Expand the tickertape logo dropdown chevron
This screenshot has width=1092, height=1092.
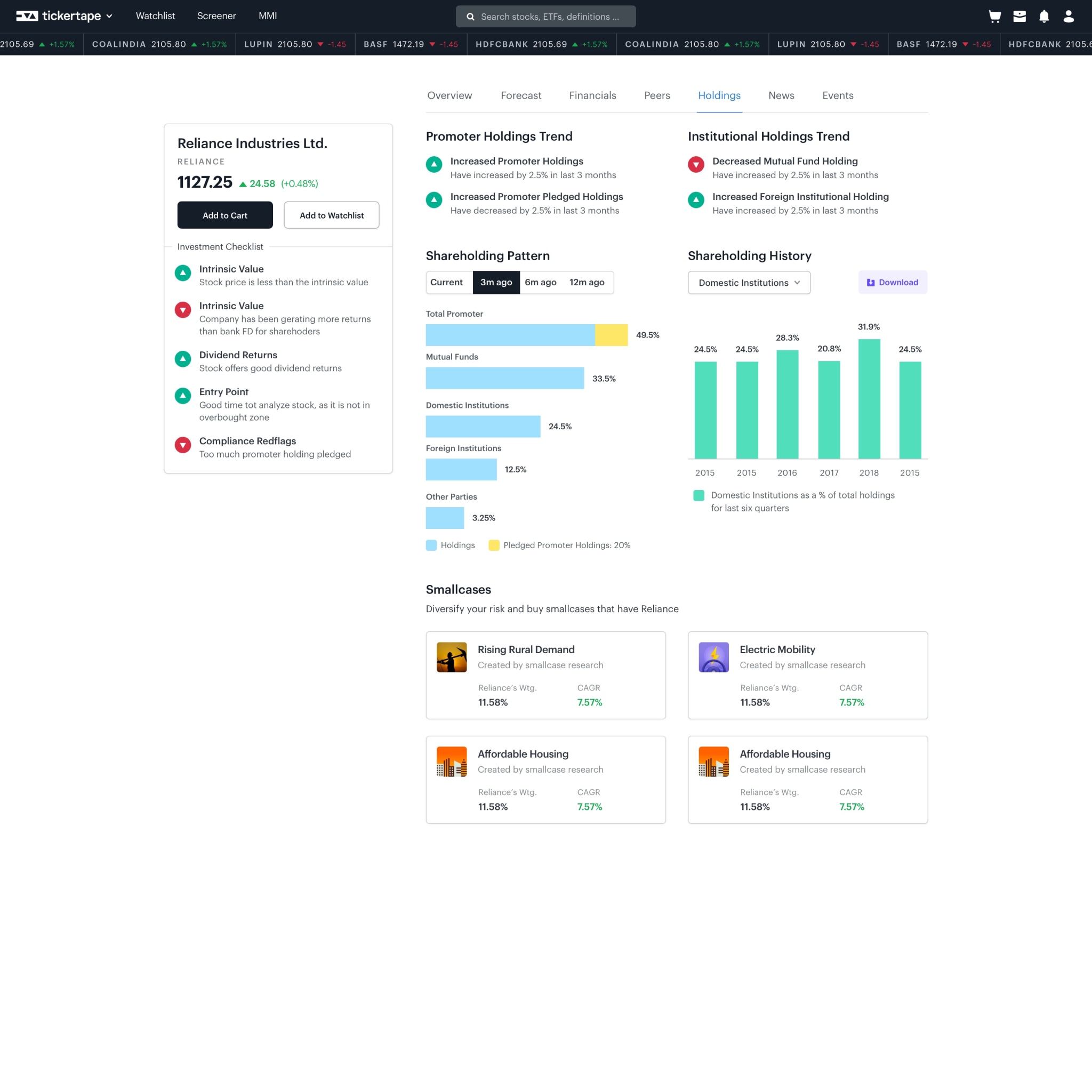(x=109, y=17)
